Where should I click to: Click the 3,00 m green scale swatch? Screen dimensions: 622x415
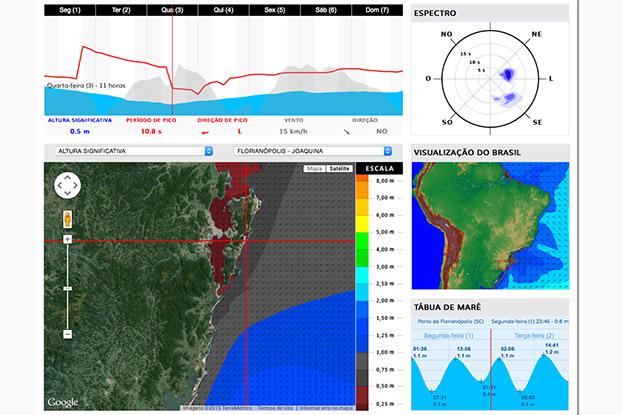coord(362,258)
